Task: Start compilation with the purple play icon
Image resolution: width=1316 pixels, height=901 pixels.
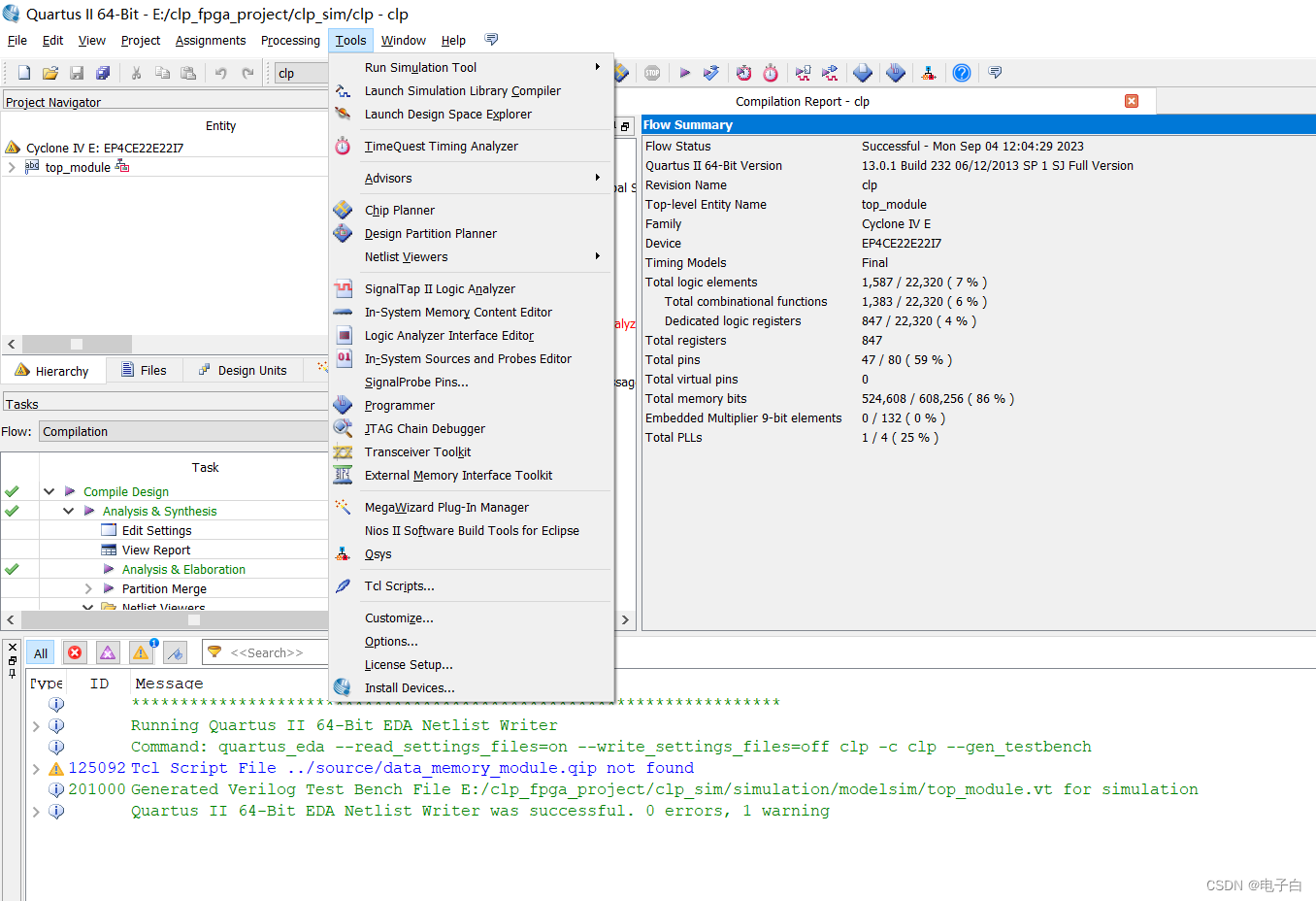Action: point(684,73)
